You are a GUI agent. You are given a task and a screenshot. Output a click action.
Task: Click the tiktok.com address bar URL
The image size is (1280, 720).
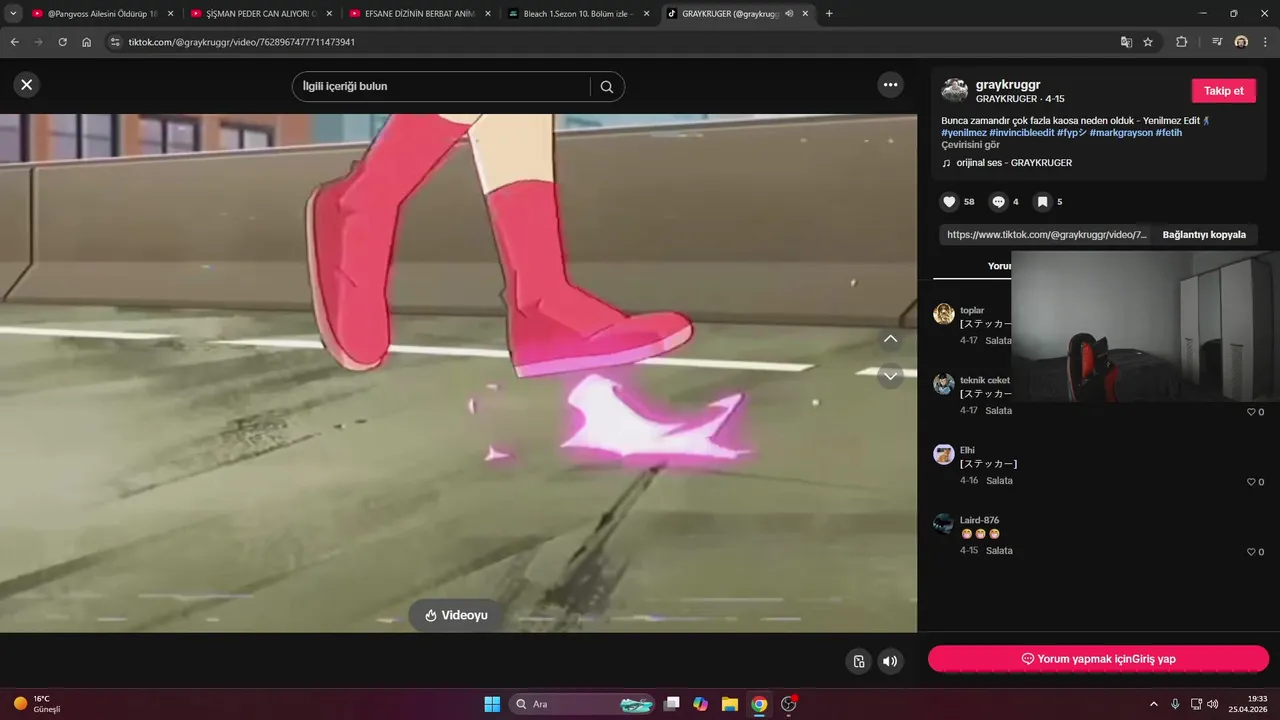pos(241,42)
